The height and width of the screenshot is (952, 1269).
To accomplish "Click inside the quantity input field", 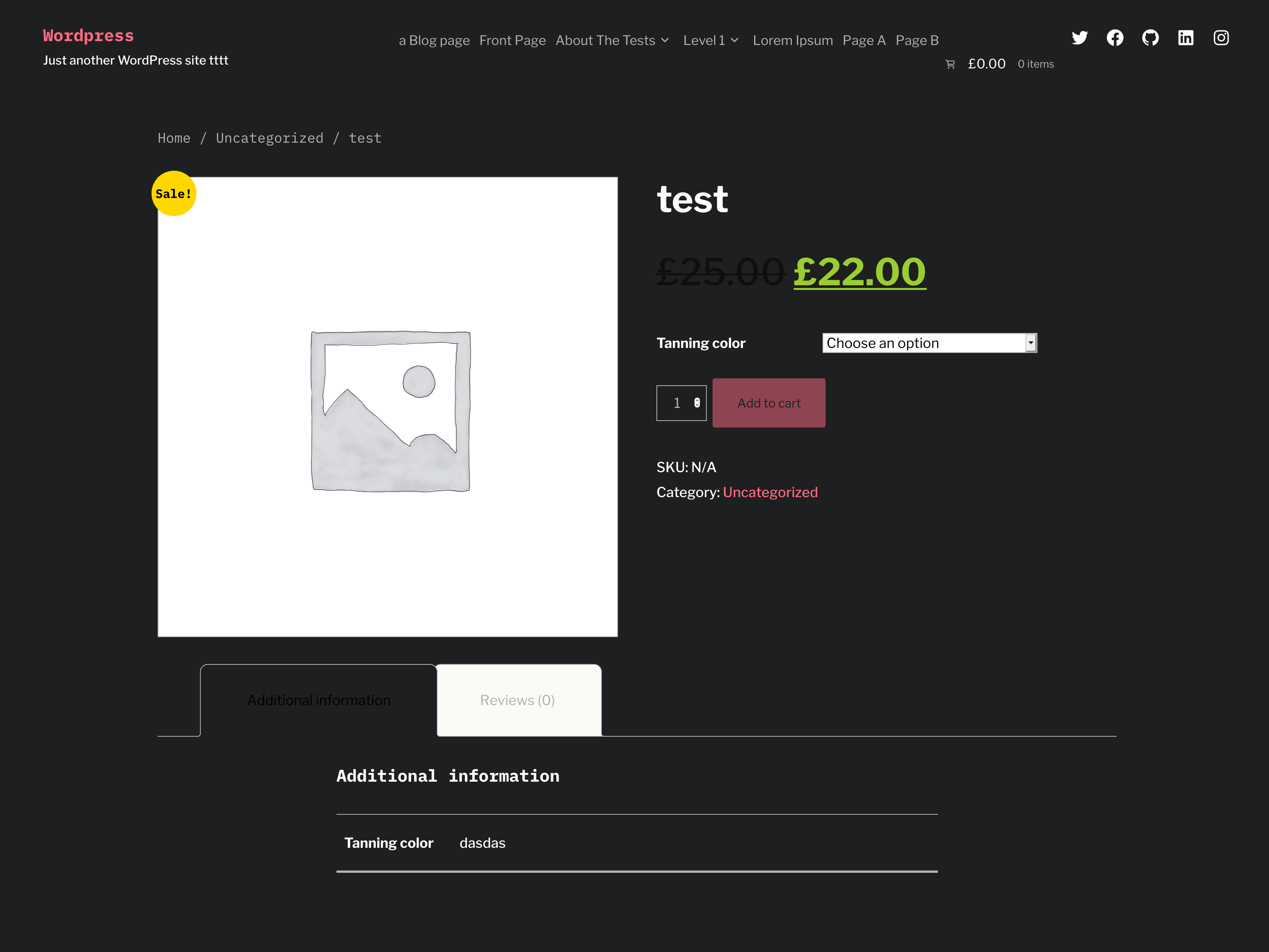I will point(677,403).
